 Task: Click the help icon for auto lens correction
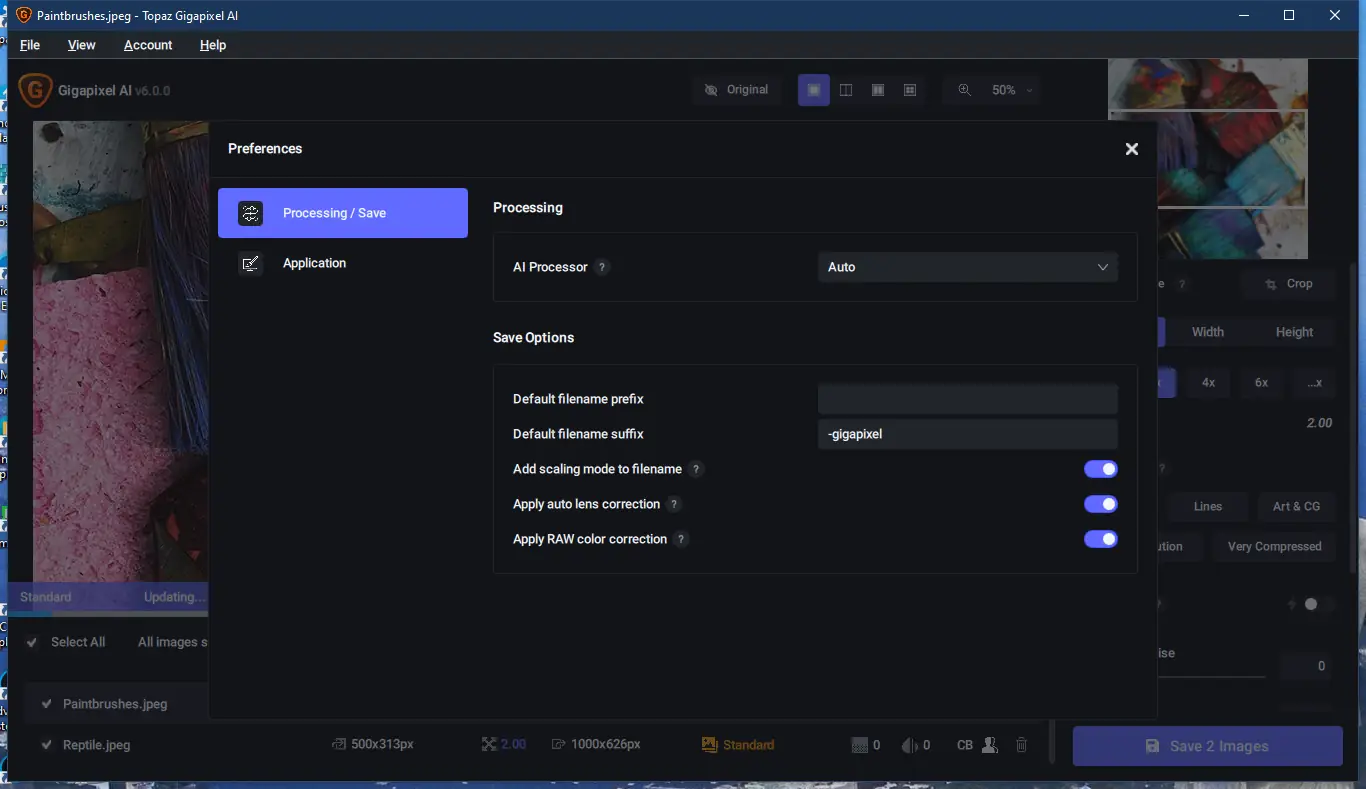[675, 504]
